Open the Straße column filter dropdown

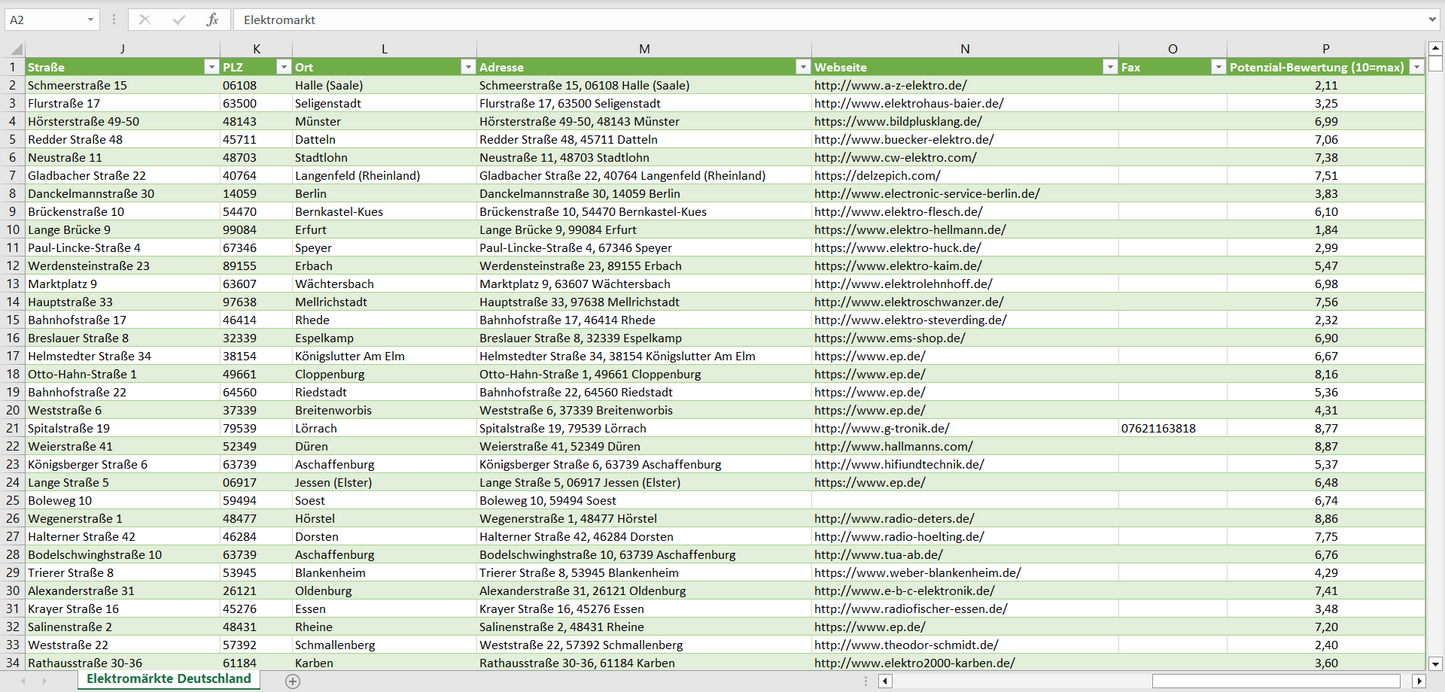point(211,67)
